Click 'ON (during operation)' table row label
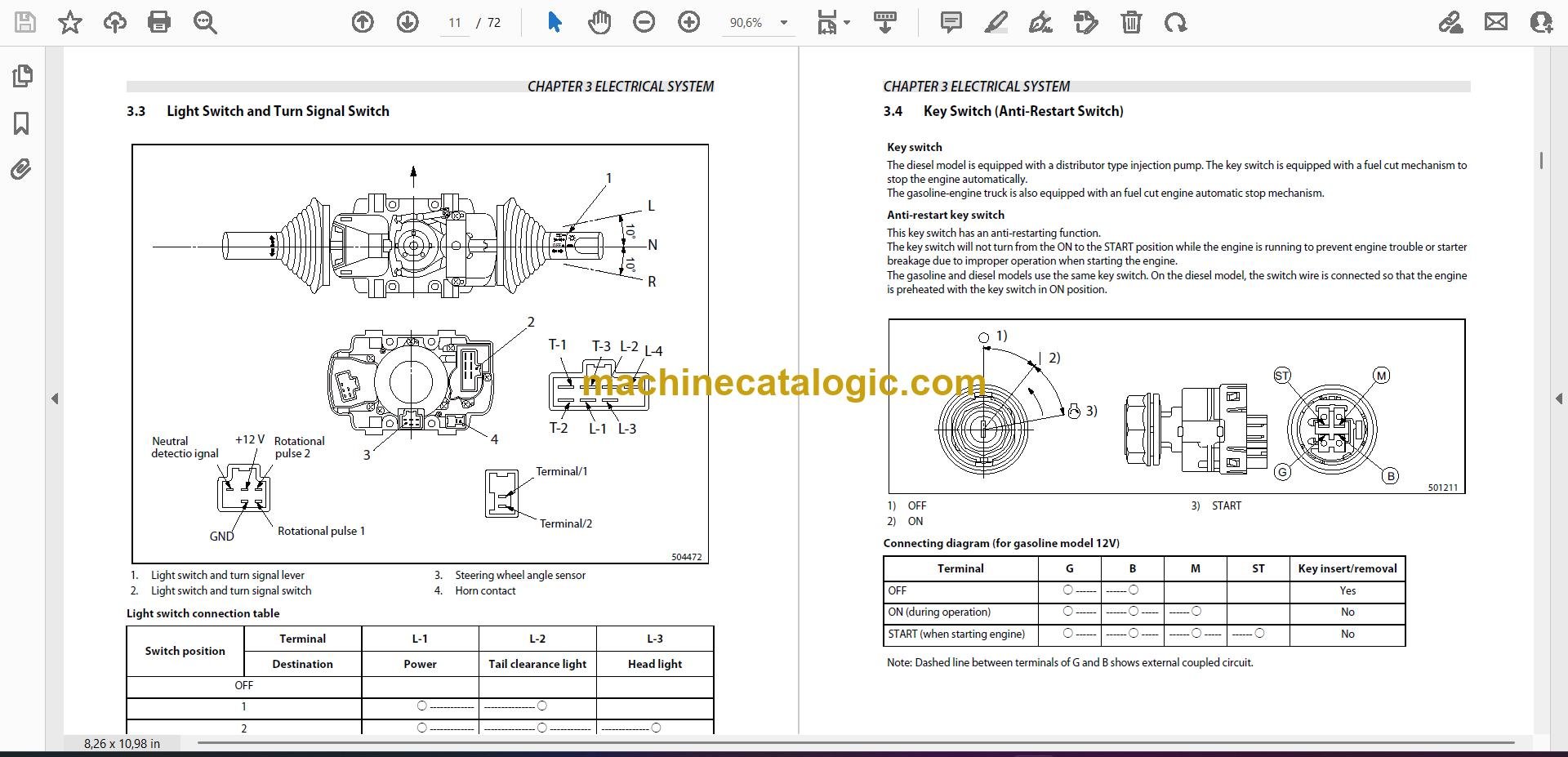 click(939, 612)
